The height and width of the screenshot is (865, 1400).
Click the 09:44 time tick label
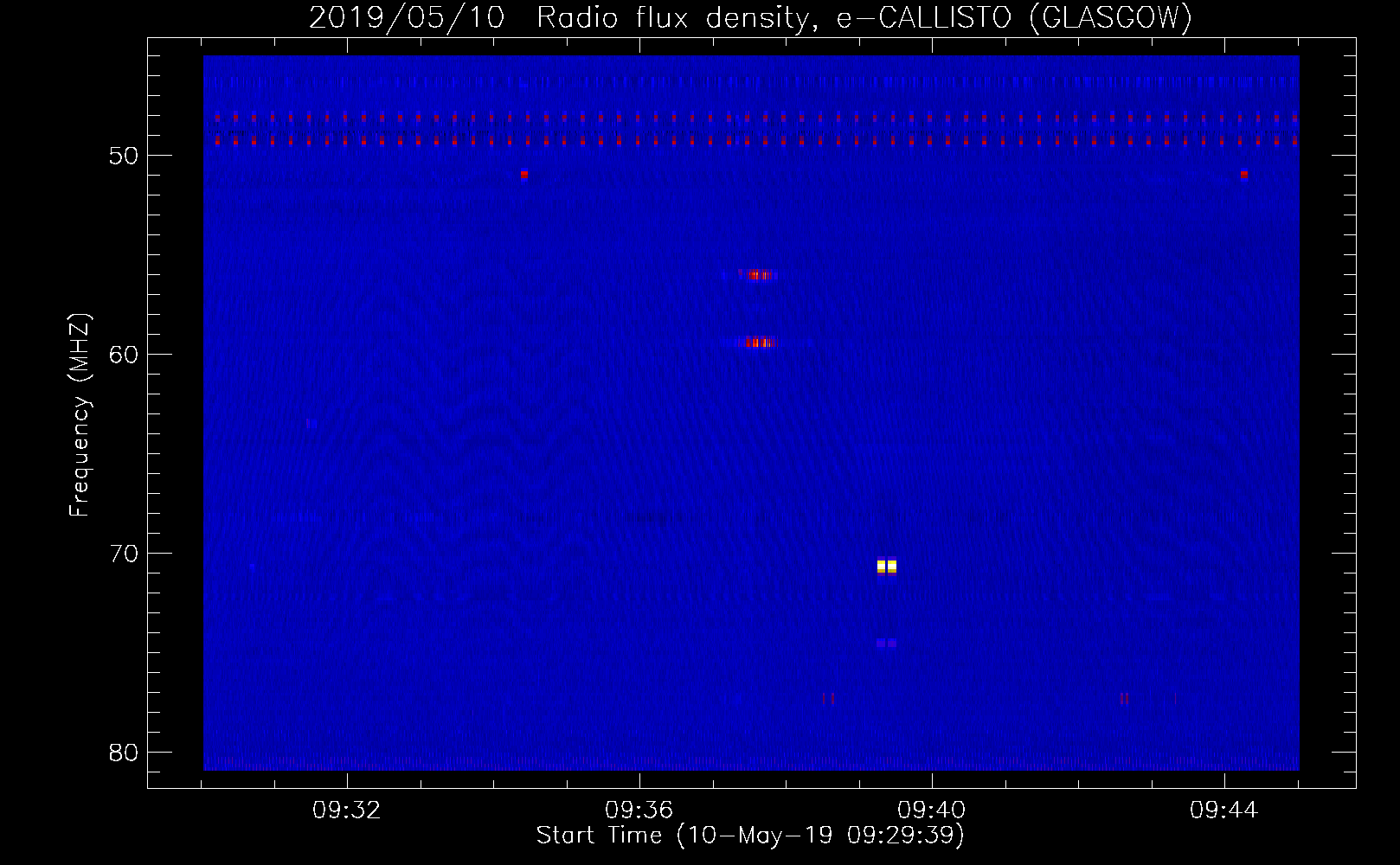pos(1224,811)
